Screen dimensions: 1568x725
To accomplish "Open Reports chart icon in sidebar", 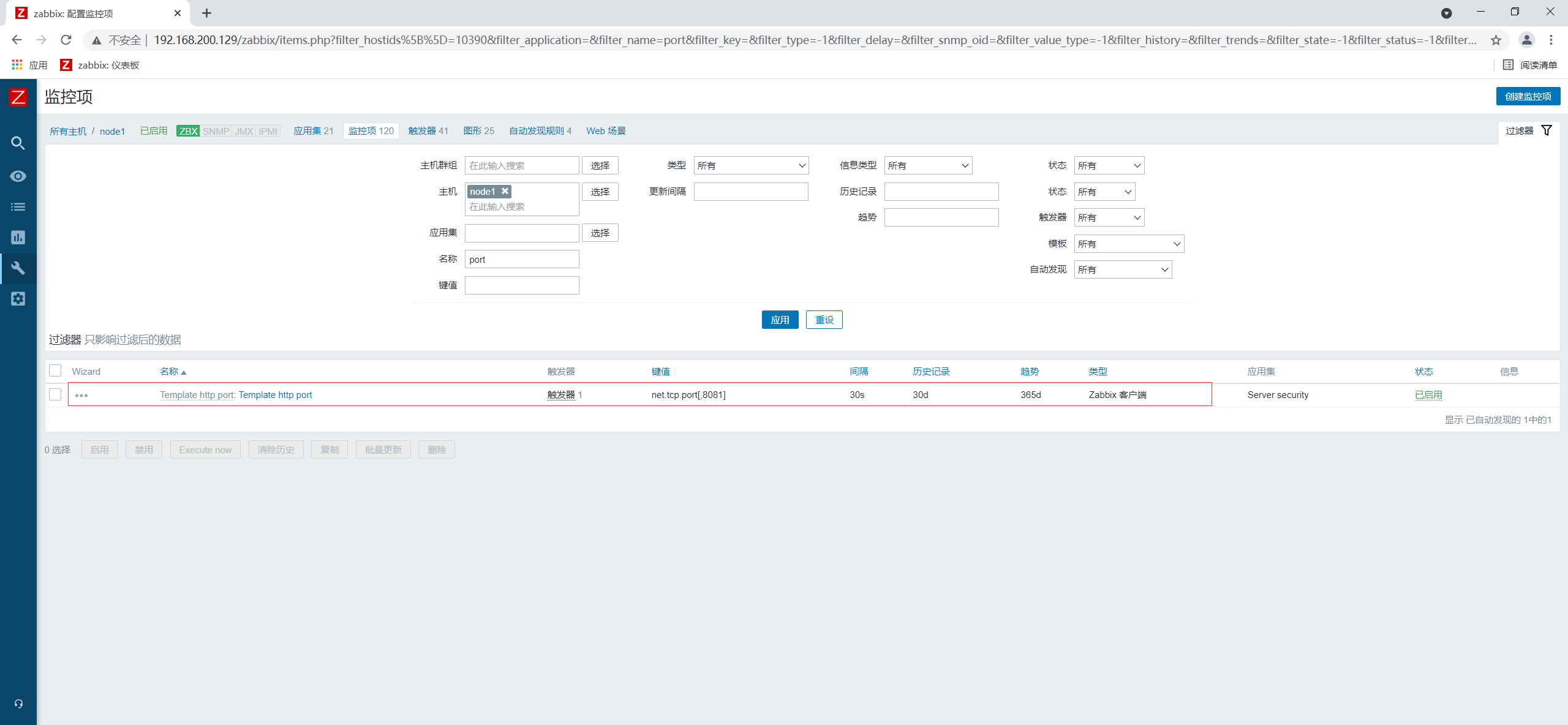I will (18, 238).
